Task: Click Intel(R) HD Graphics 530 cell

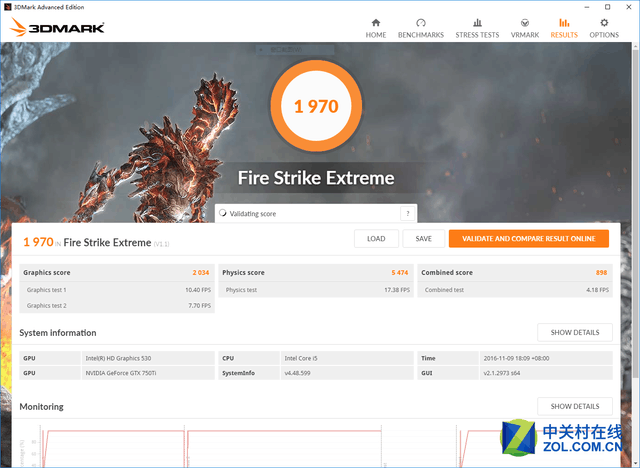Action: [x=148, y=358]
